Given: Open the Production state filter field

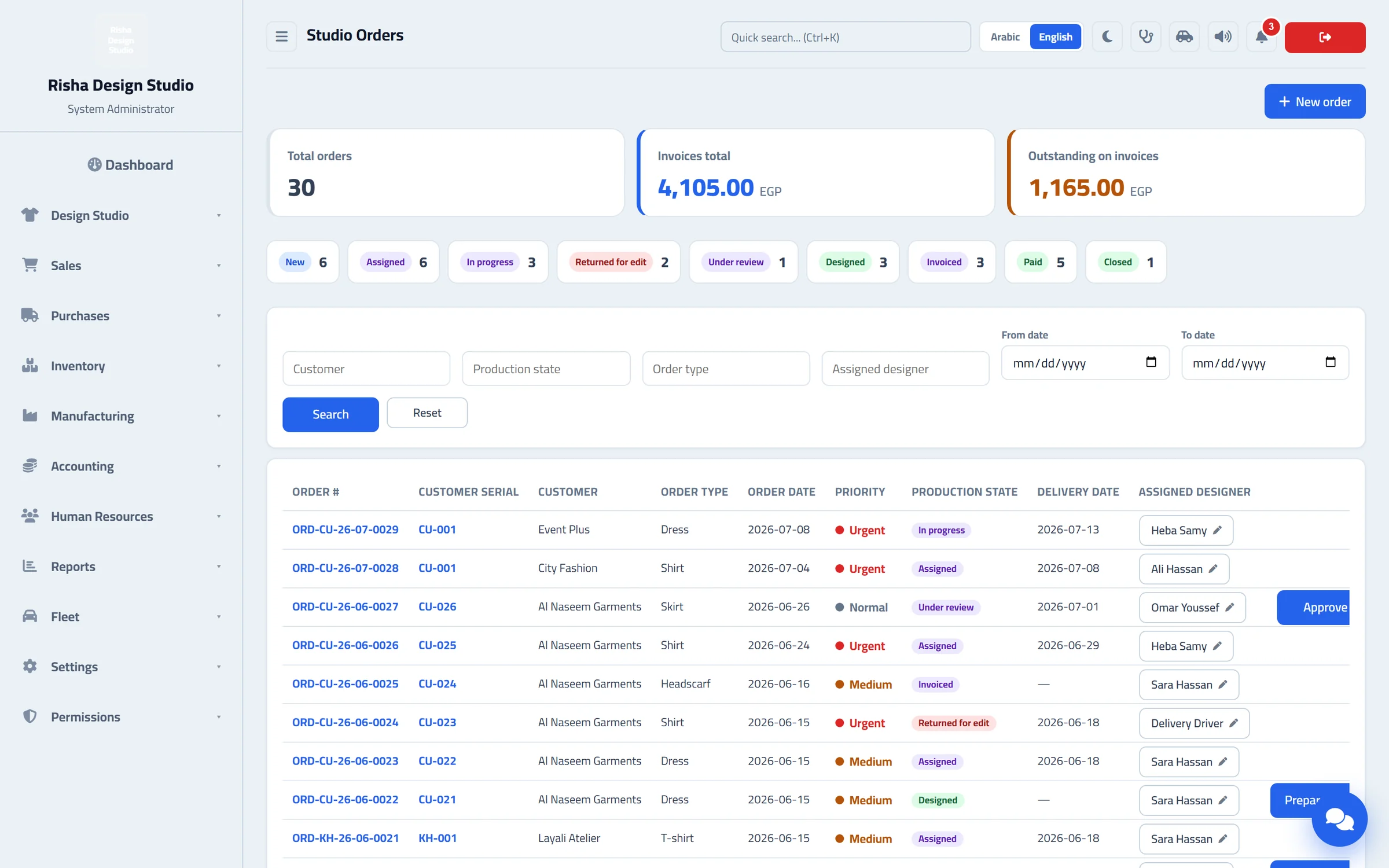Looking at the screenshot, I should click(546, 369).
